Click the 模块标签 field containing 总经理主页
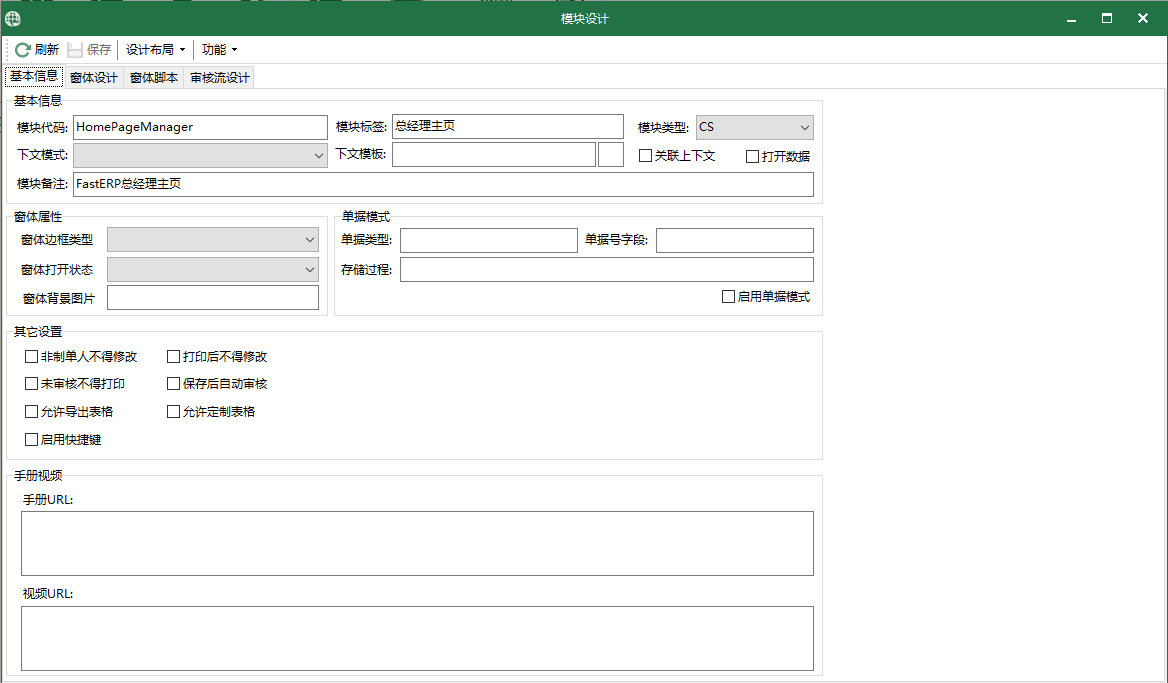Image resolution: width=1168 pixels, height=683 pixels. click(x=507, y=127)
